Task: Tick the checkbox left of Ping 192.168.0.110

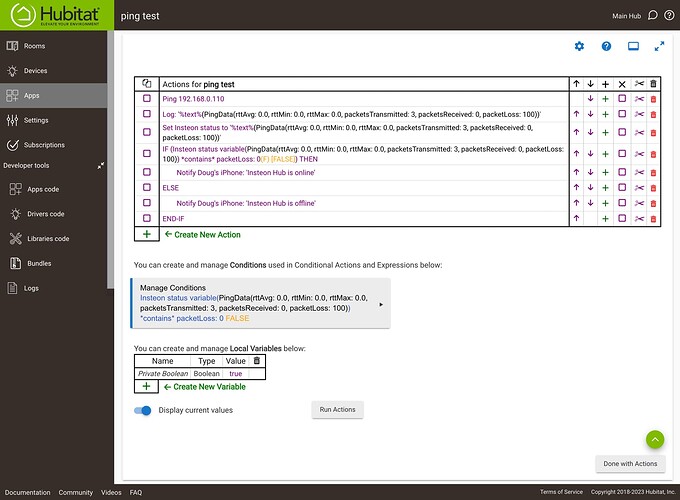Action: coord(147,98)
